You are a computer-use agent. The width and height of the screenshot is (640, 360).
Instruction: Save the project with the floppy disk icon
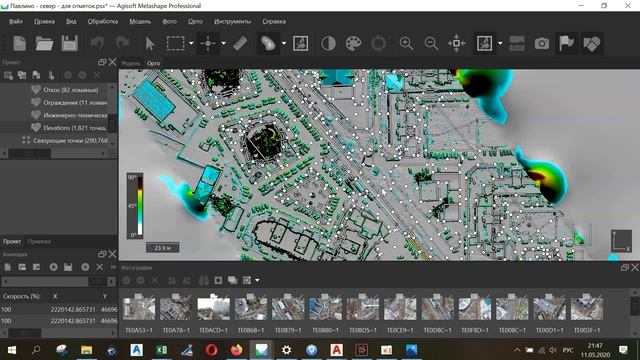69,43
